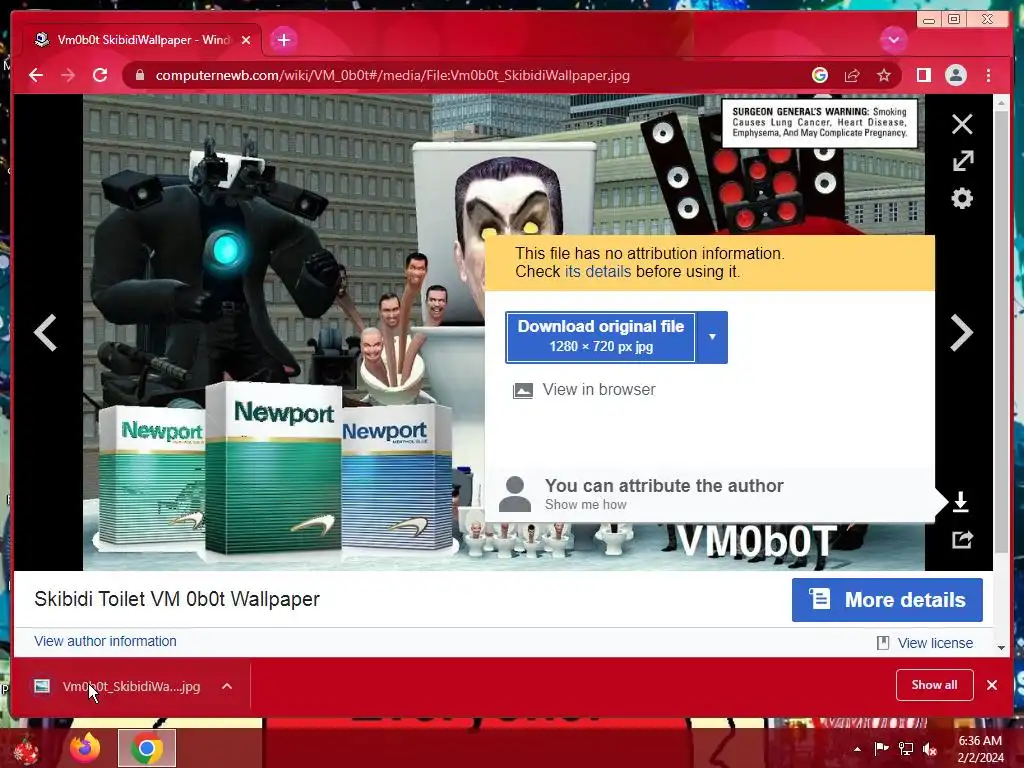
Task: Click the page vertical scrollbar
Action: (x=1001, y=333)
